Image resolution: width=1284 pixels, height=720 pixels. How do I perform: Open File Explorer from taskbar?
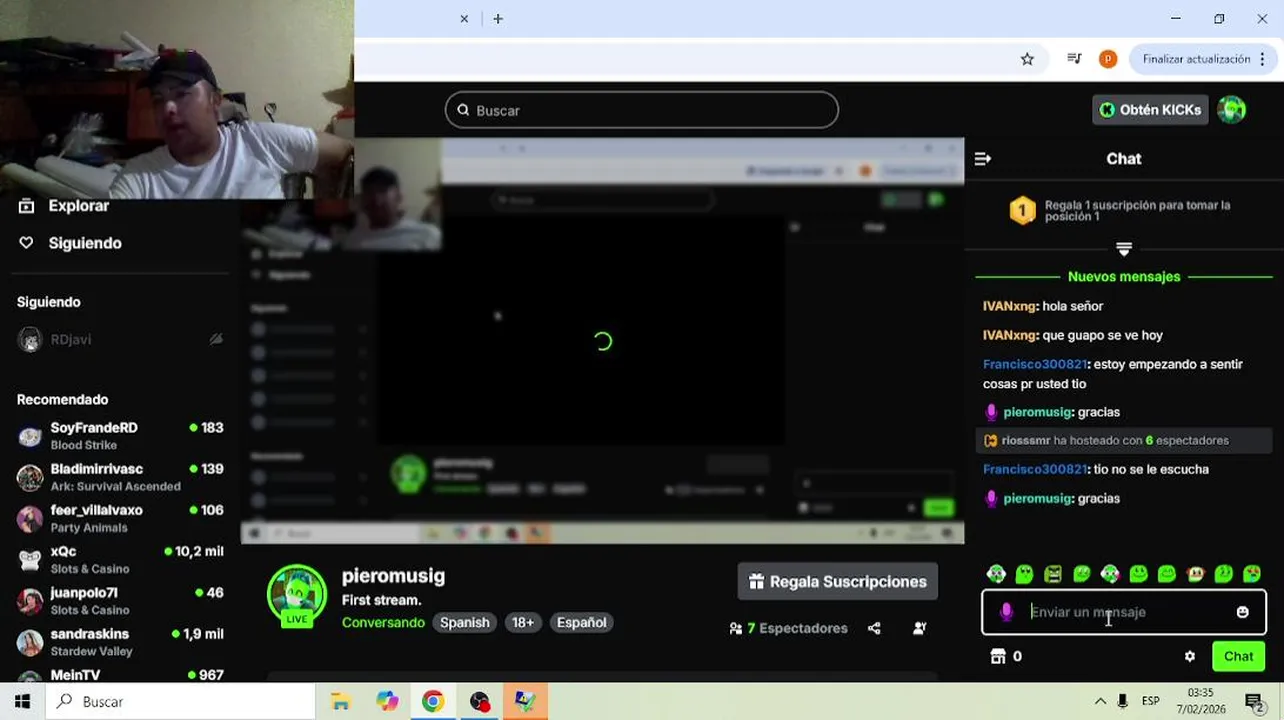340,701
